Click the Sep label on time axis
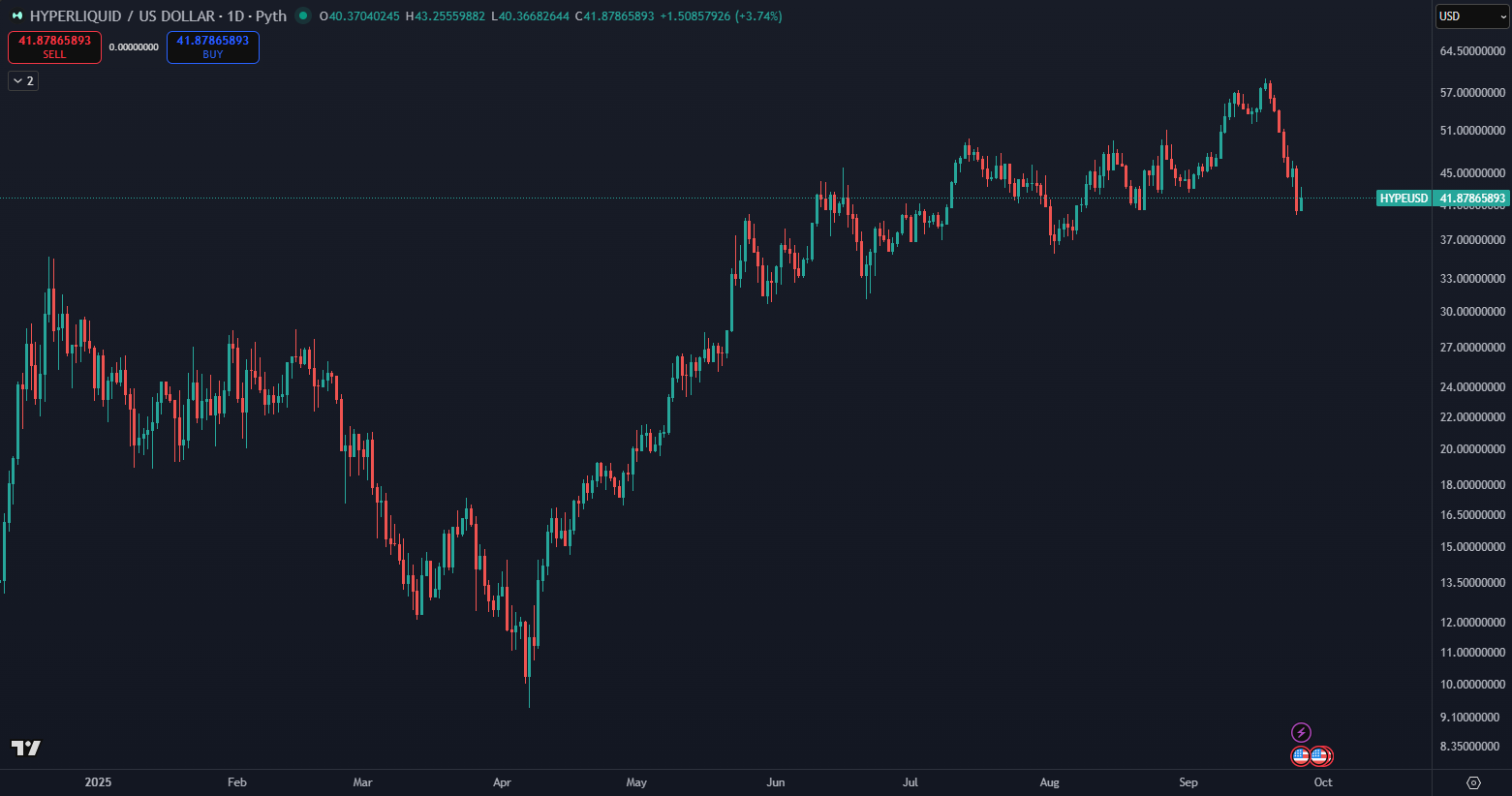 point(1188,782)
